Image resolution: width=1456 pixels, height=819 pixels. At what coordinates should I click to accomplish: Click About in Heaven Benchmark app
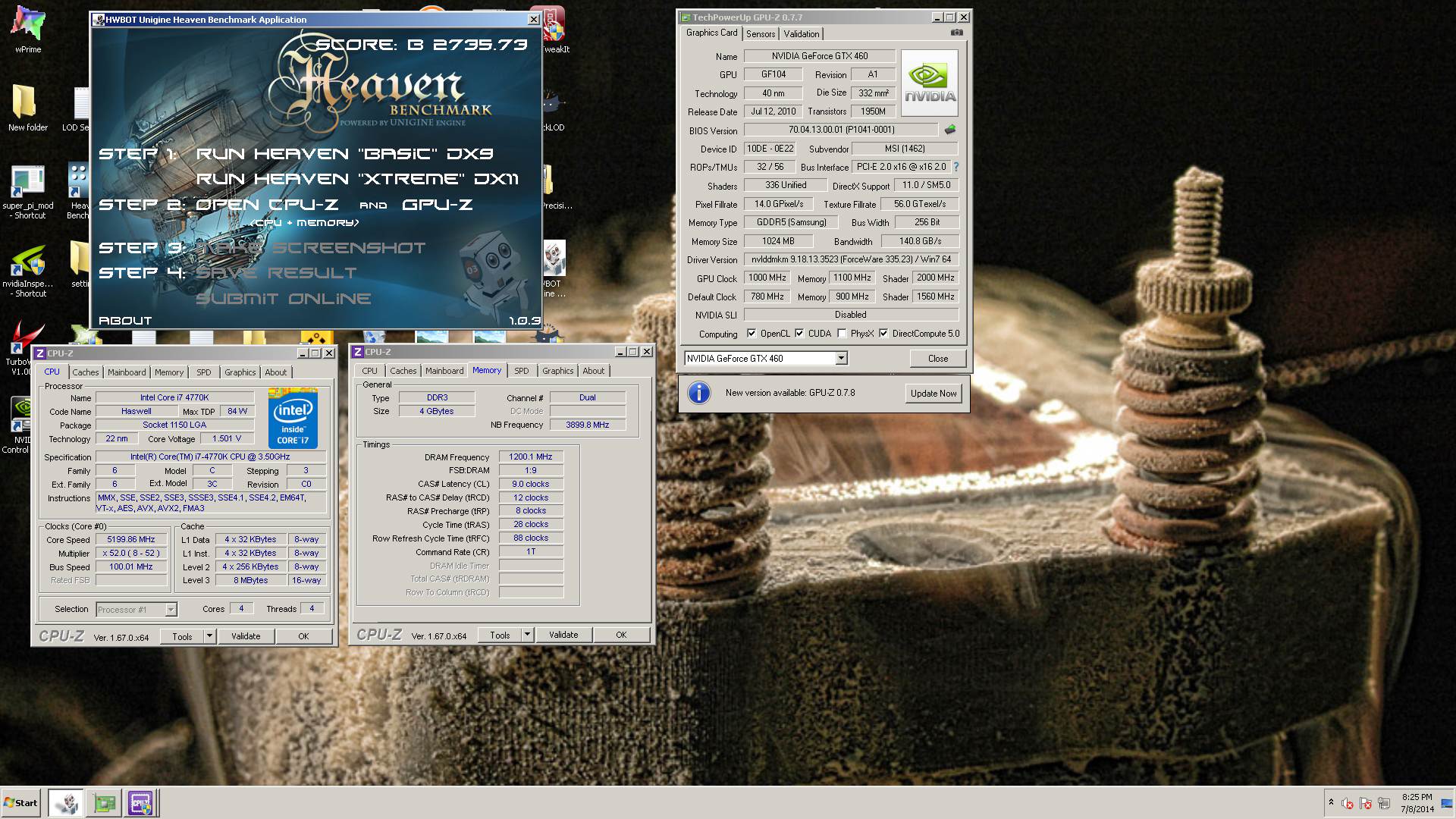pos(125,321)
